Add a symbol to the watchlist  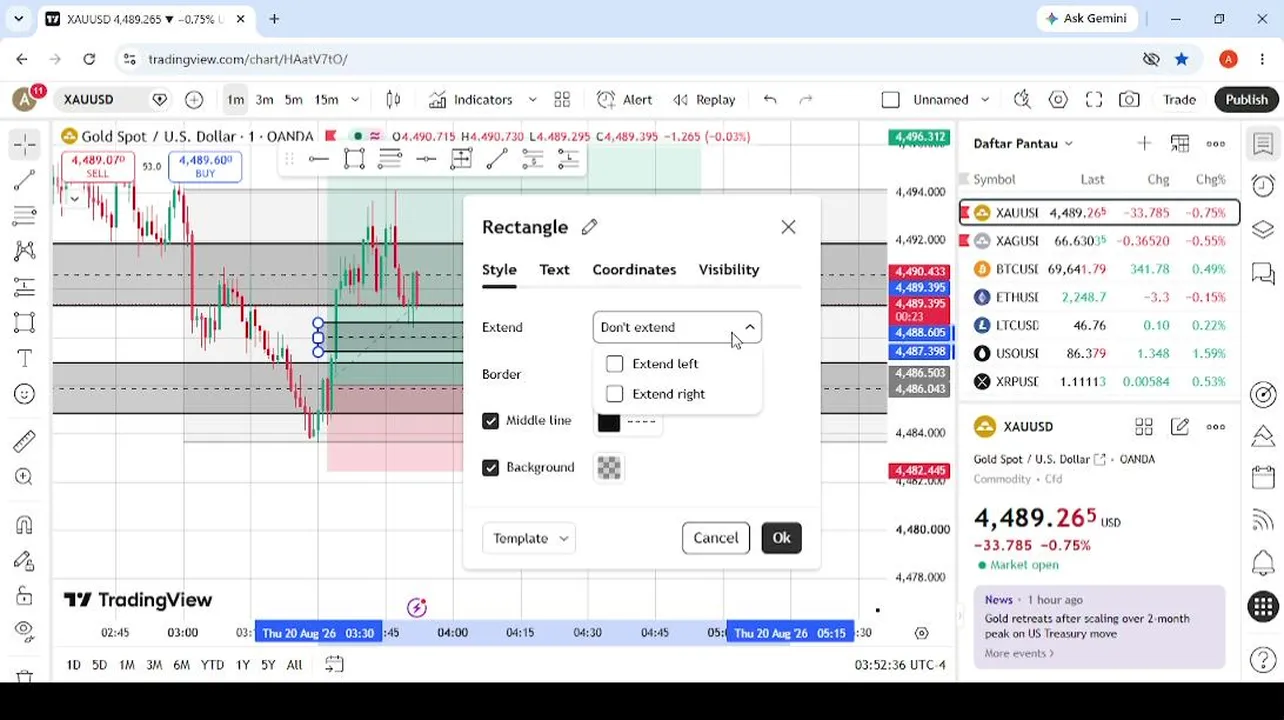coord(1144,143)
